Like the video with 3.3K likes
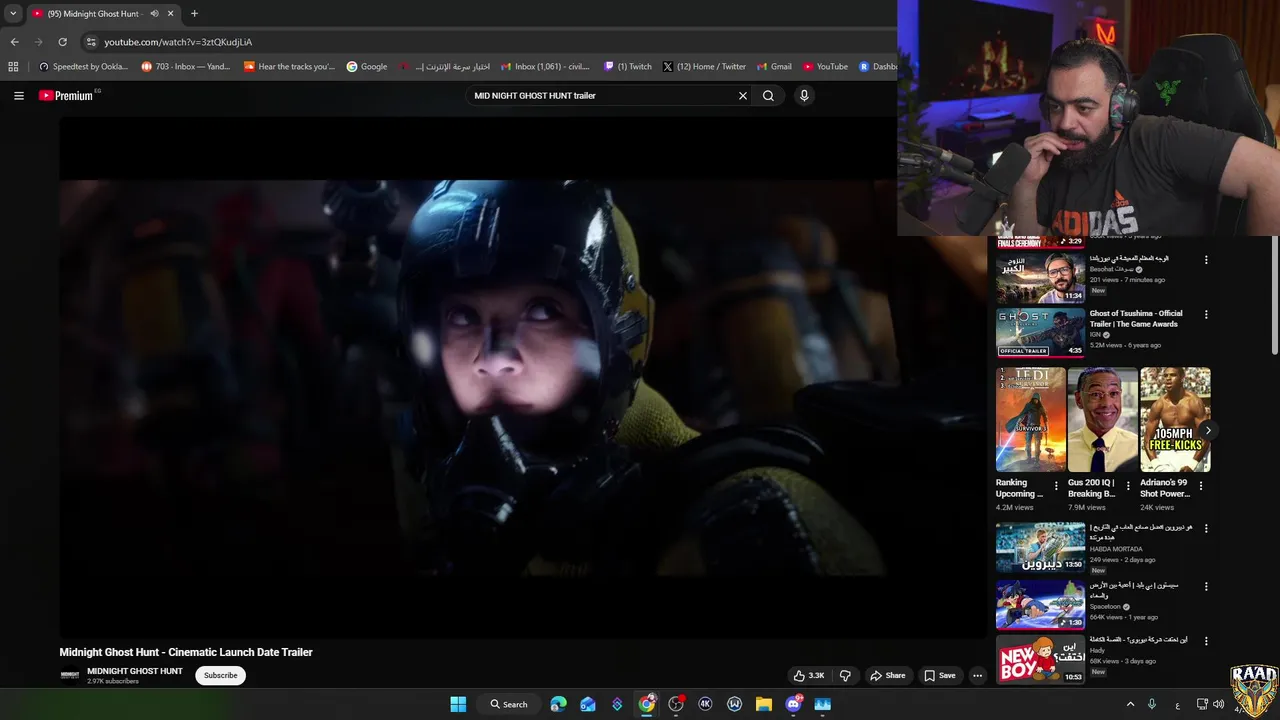 [x=809, y=675]
